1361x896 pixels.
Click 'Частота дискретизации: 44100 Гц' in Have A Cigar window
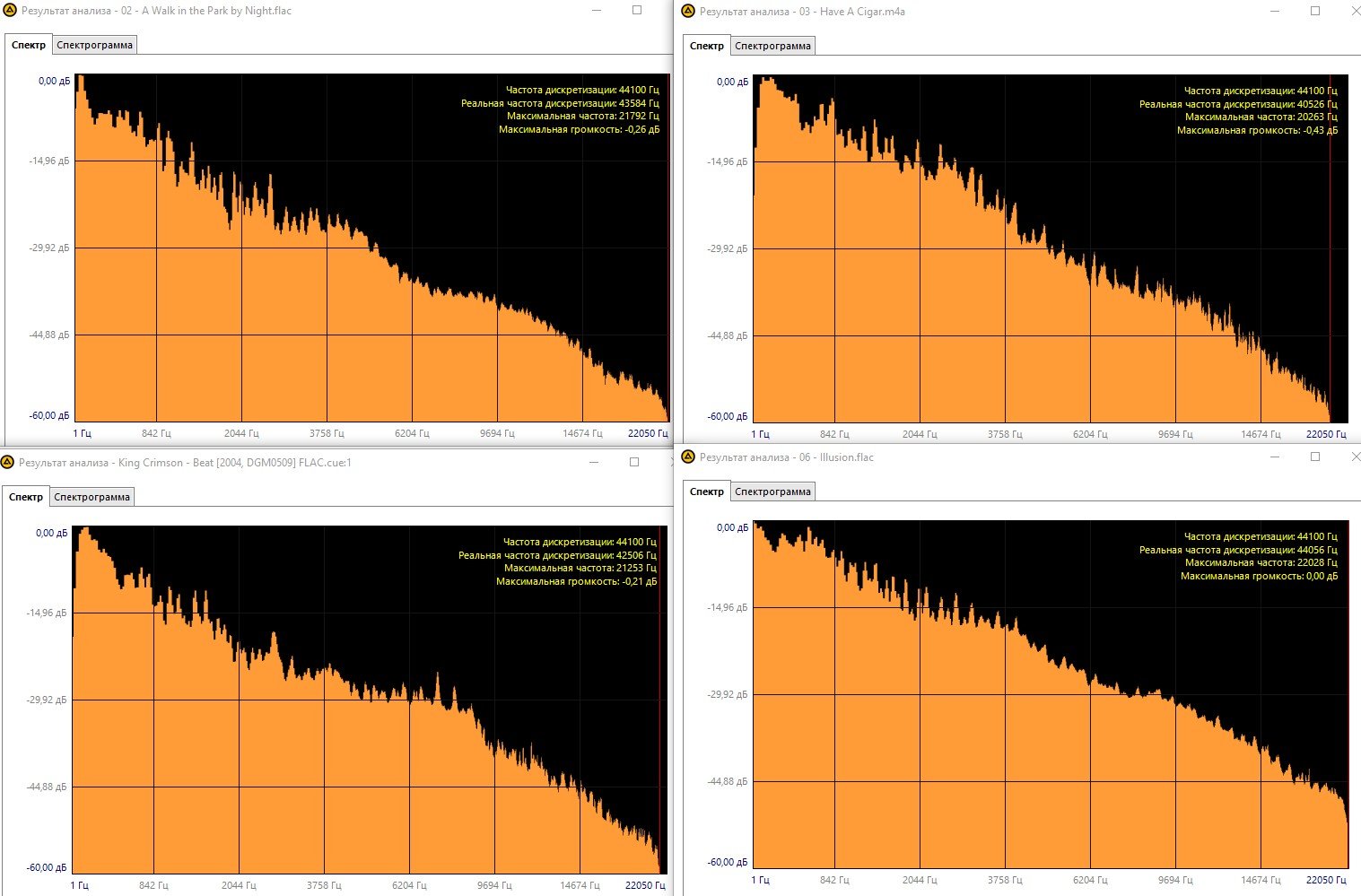1261,91
